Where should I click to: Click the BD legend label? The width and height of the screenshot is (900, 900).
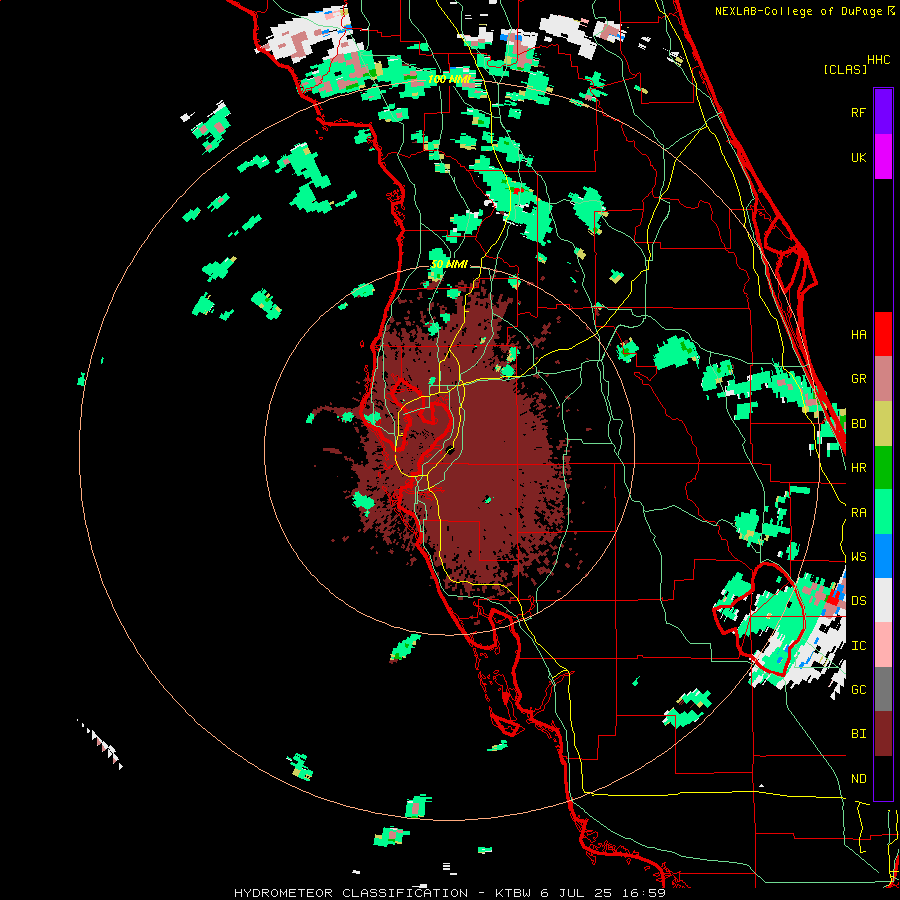(x=858, y=424)
